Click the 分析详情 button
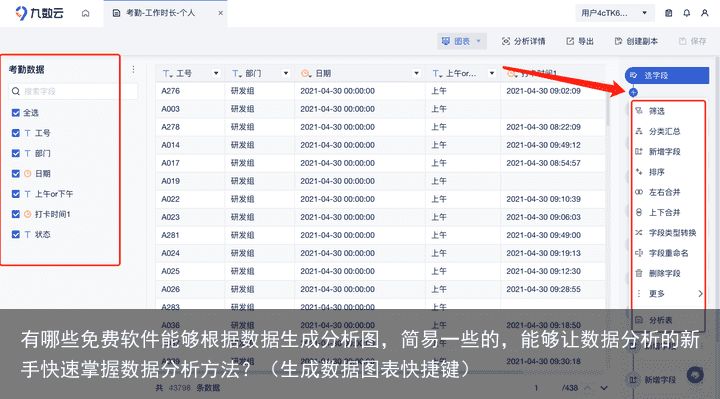 523,41
